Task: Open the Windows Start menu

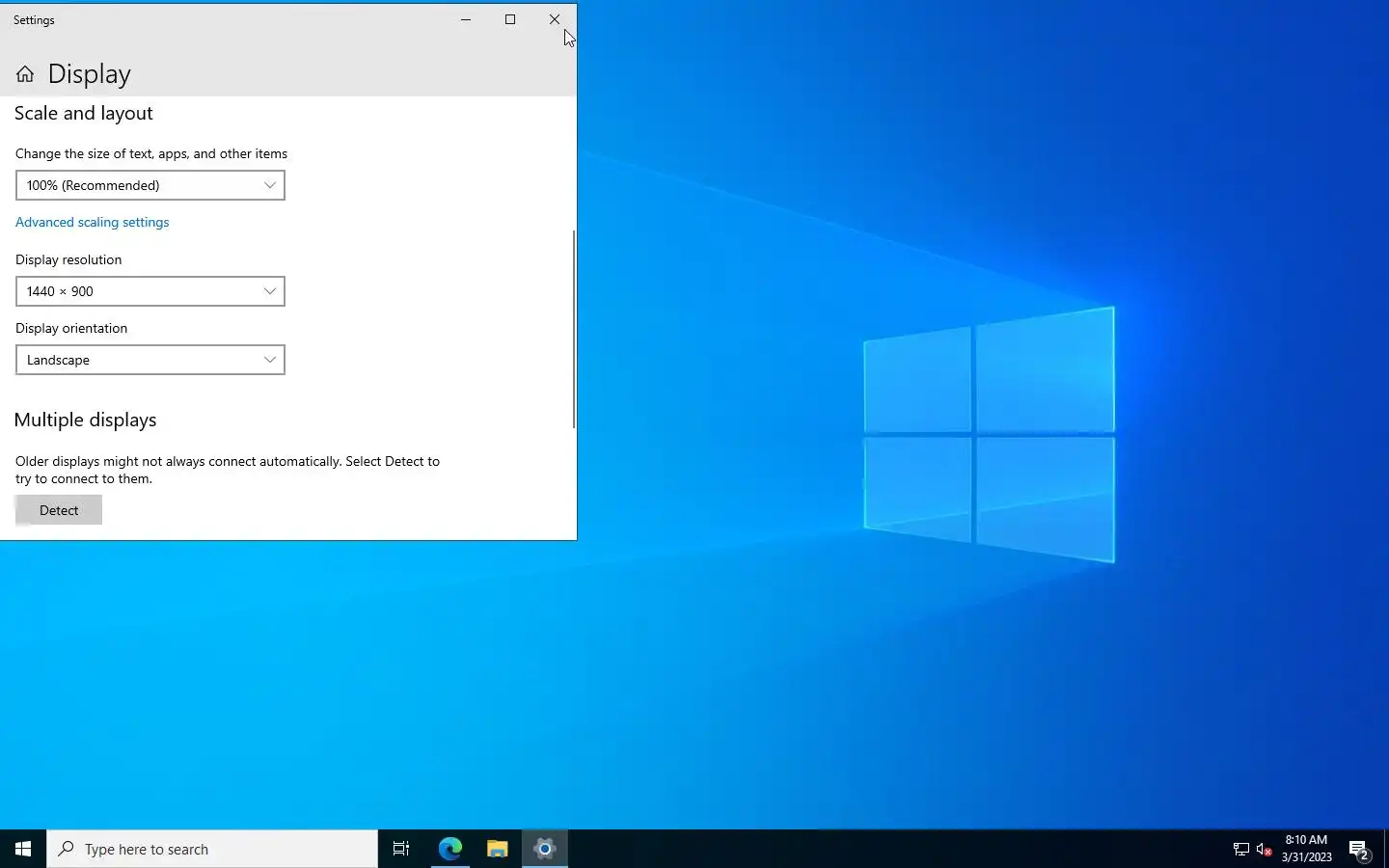Action: (23, 849)
